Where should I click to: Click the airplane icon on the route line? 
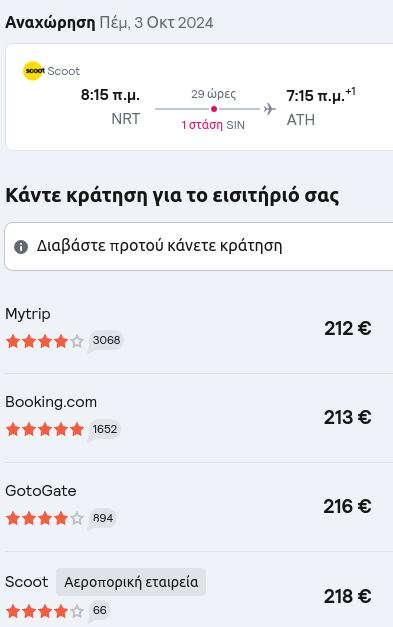[x=270, y=109]
